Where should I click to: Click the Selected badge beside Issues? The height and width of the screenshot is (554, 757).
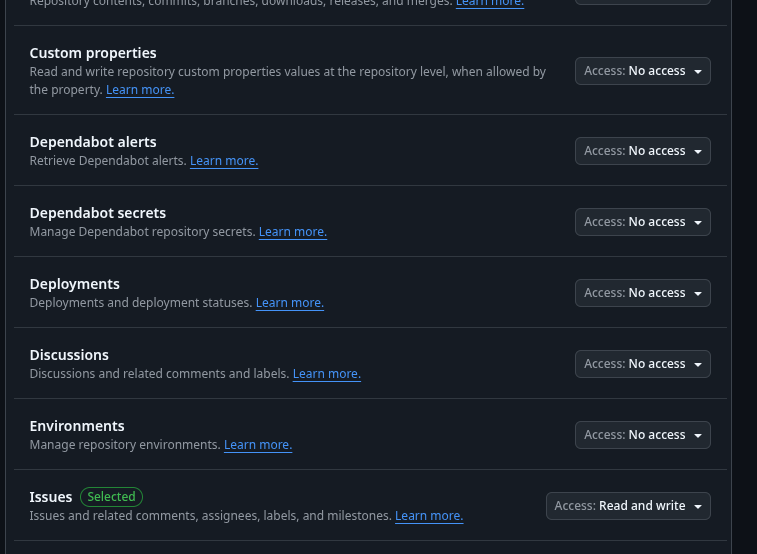click(111, 497)
